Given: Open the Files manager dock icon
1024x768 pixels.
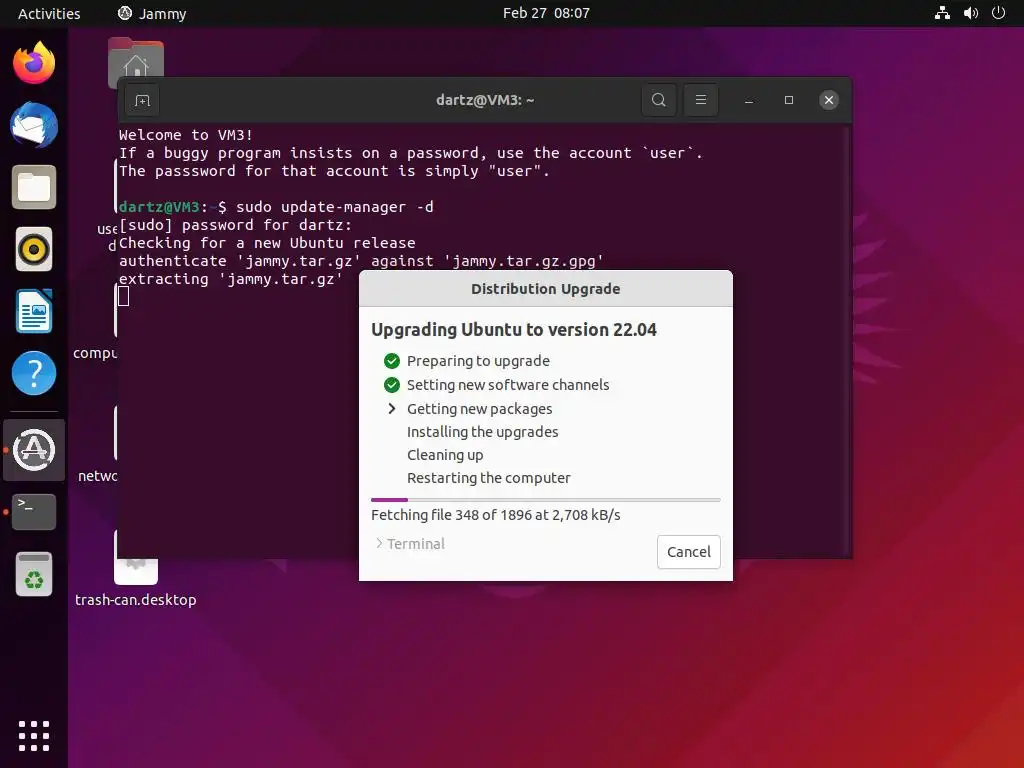Looking at the screenshot, I should [x=34, y=187].
